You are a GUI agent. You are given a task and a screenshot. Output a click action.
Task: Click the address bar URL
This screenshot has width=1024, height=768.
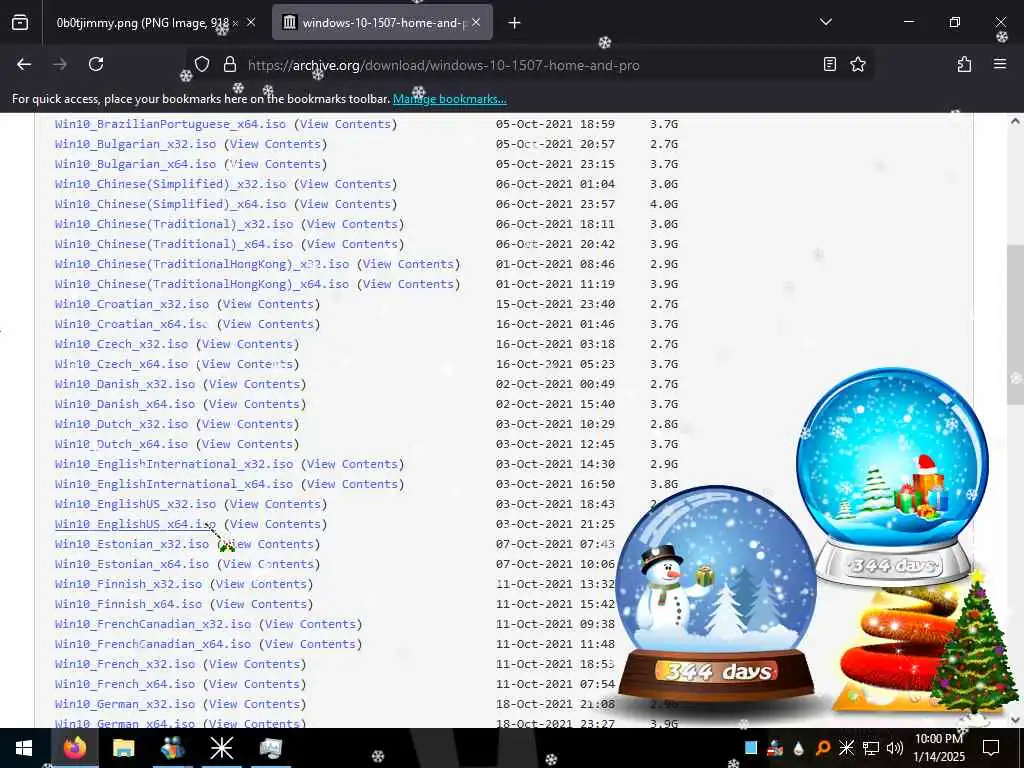(443, 65)
